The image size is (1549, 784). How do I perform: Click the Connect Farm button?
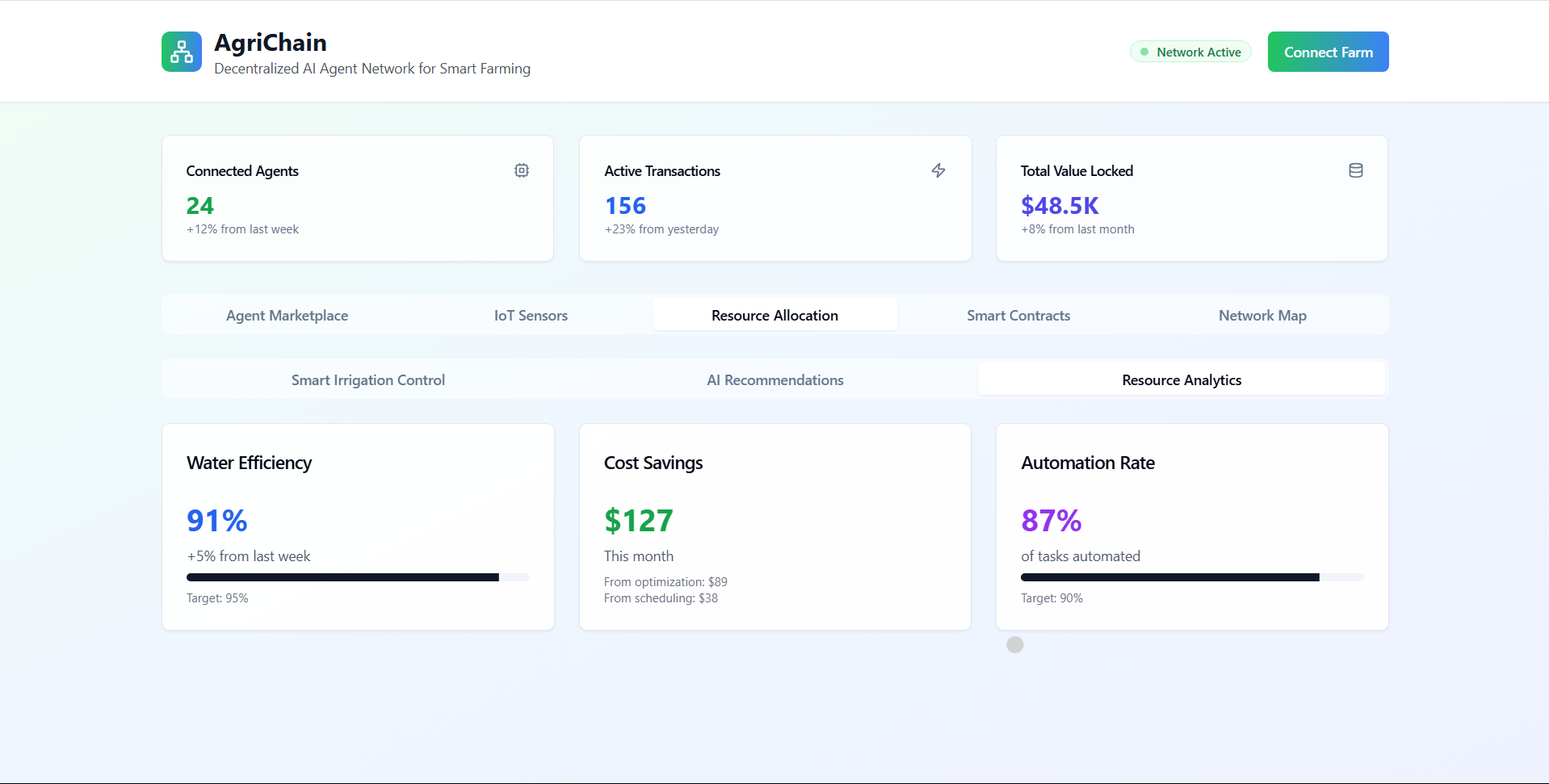[1329, 52]
